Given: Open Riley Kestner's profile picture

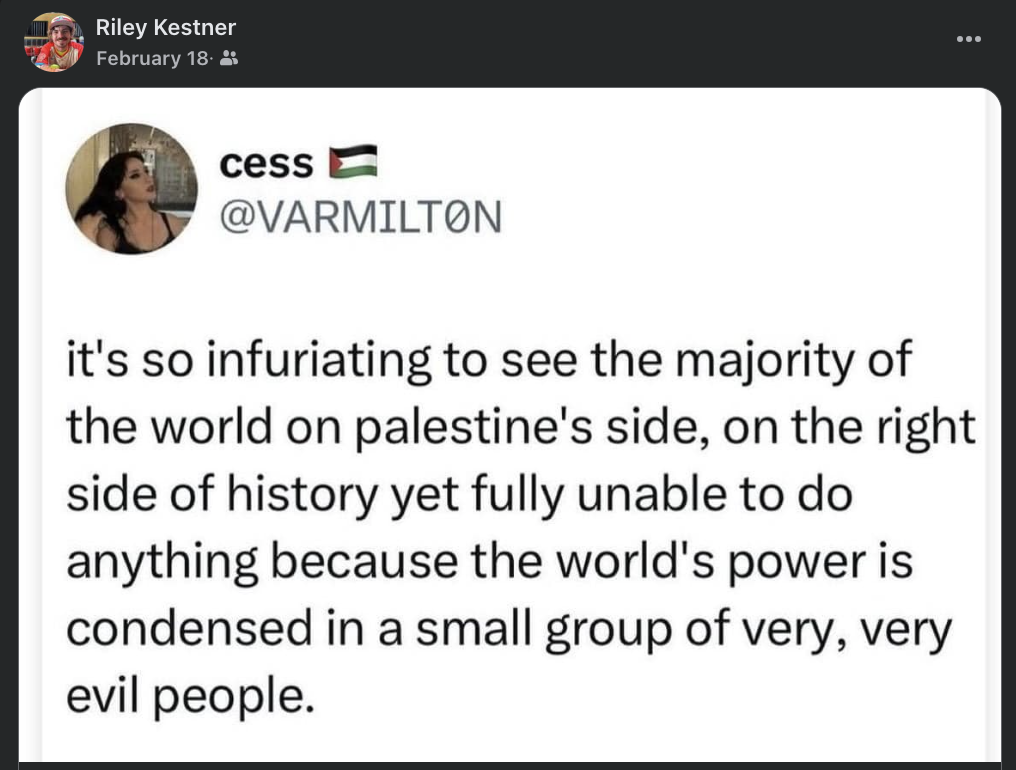Looking at the screenshot, I should coord(53,42).
